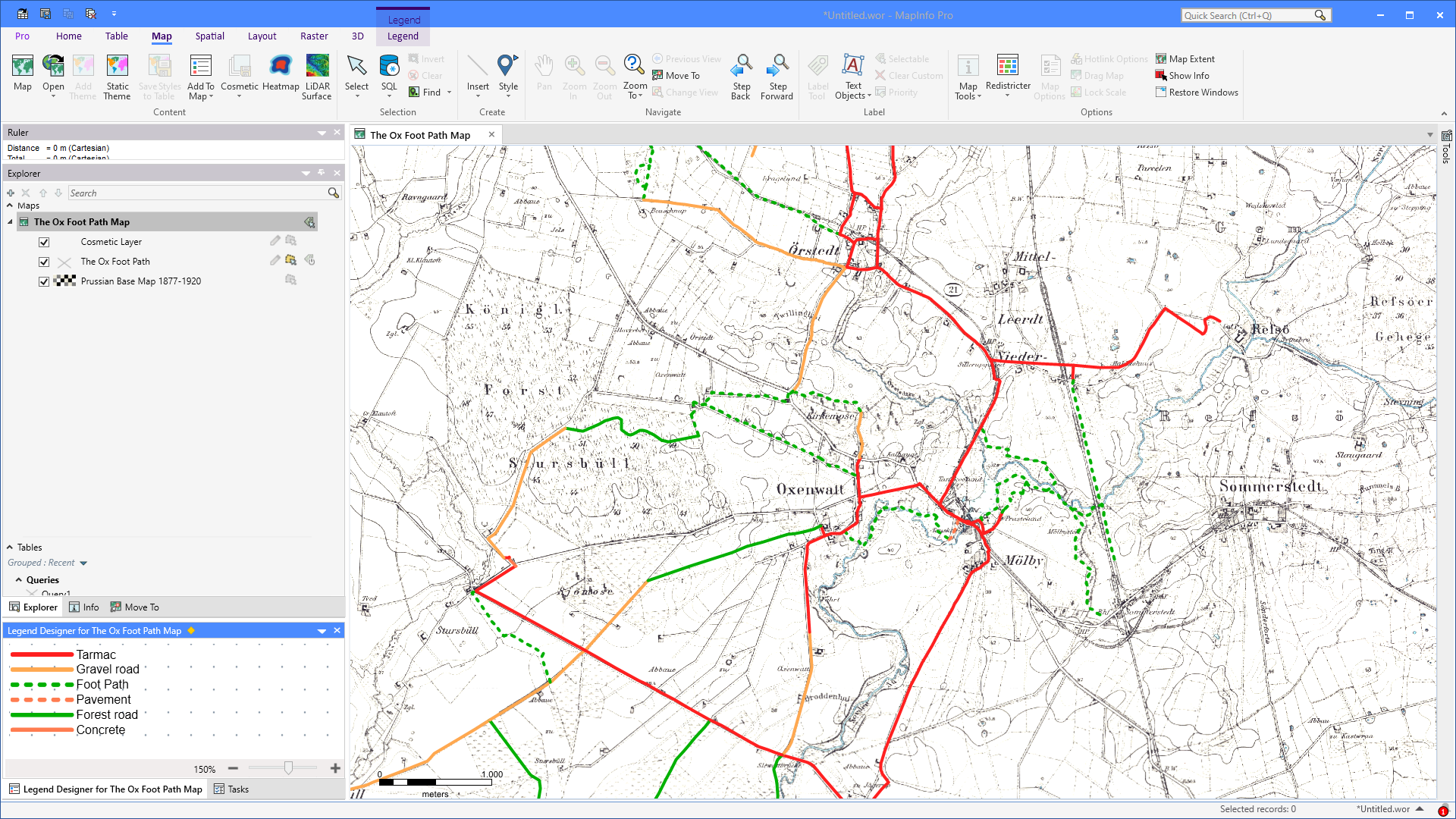Viewport: 1456px width, 819px height.
Task: Uncheck the Prussian Base Map 1877-1920 layer
Action: 44,281
